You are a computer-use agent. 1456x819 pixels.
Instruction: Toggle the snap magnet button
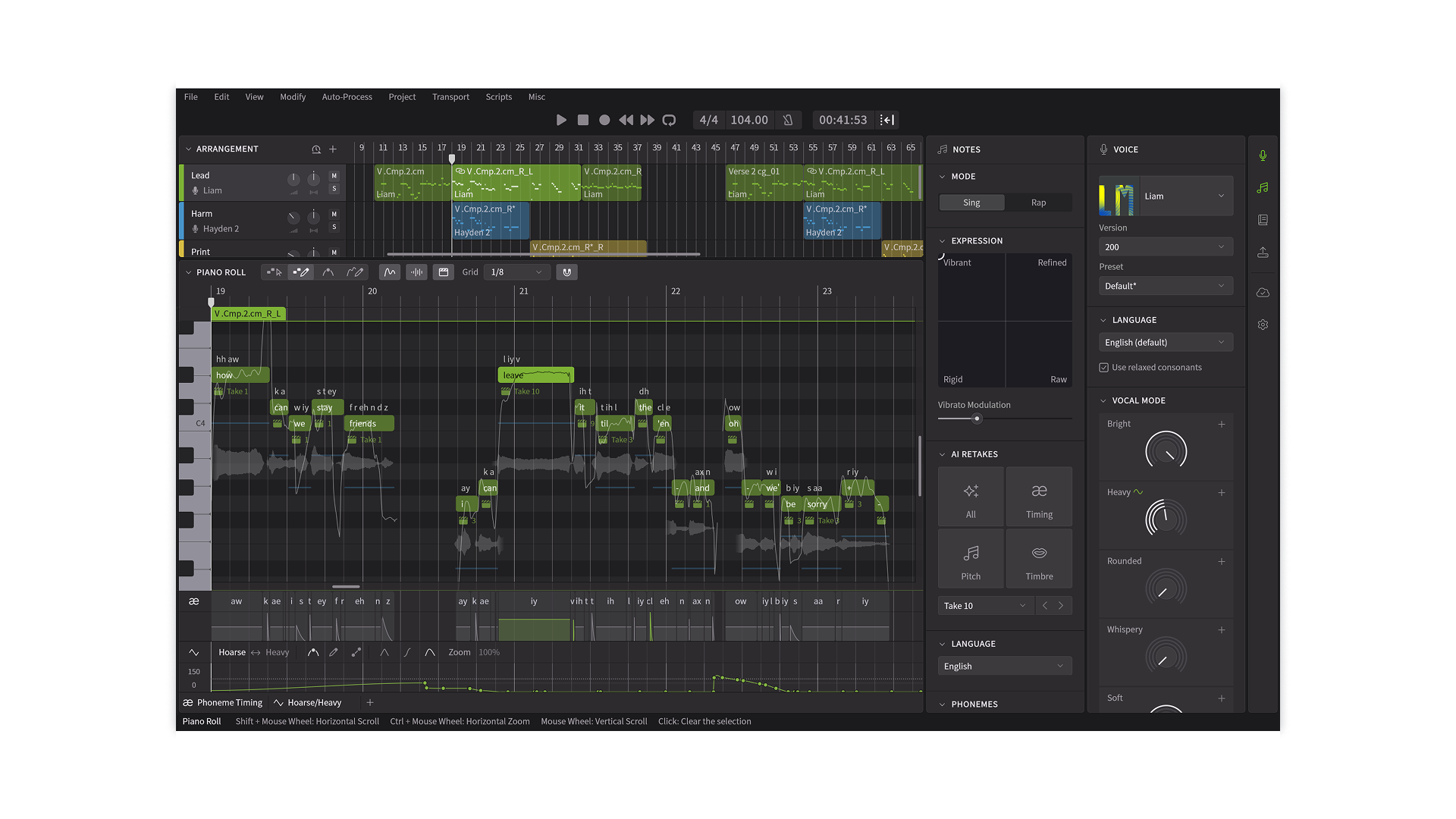point(566,272)
